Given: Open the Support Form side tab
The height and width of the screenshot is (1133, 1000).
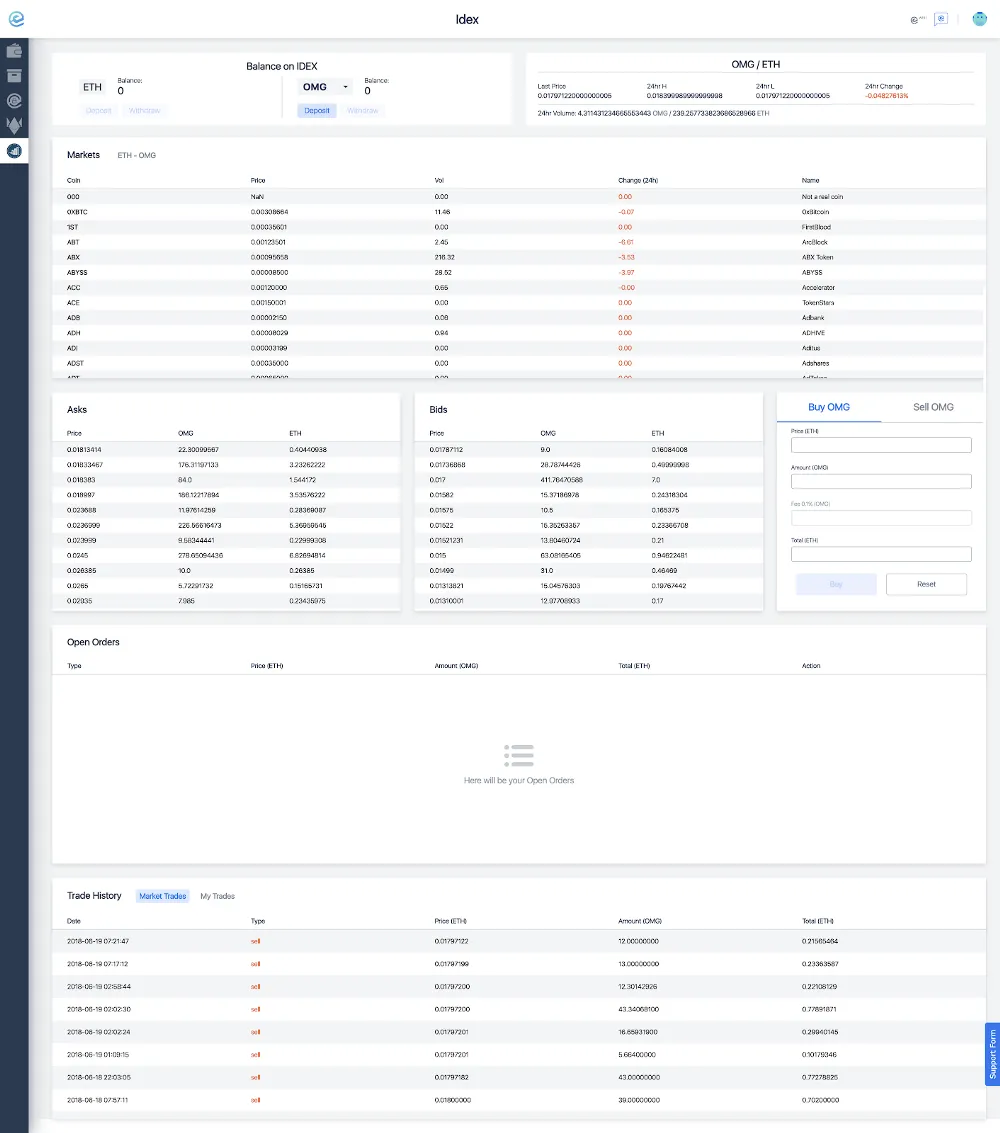Looking at the screenshot, I should pos(992,1054).
